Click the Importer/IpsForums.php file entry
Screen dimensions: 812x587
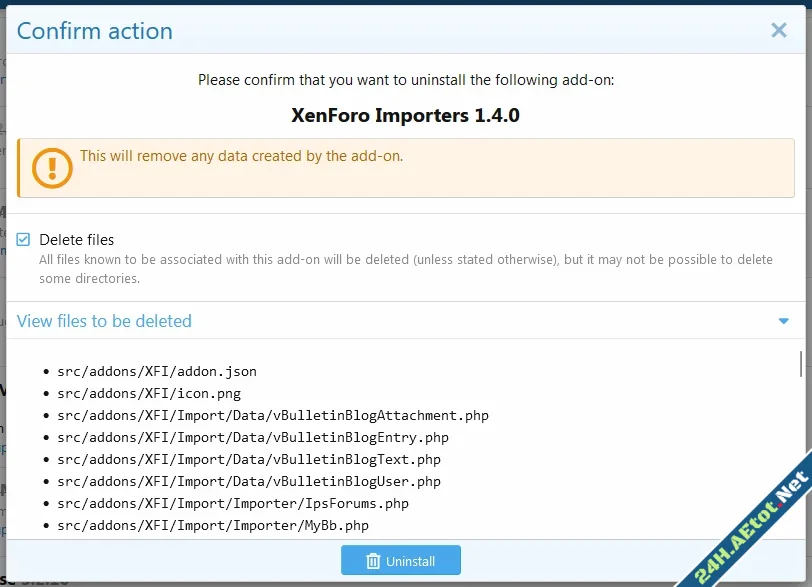[233, 503]
